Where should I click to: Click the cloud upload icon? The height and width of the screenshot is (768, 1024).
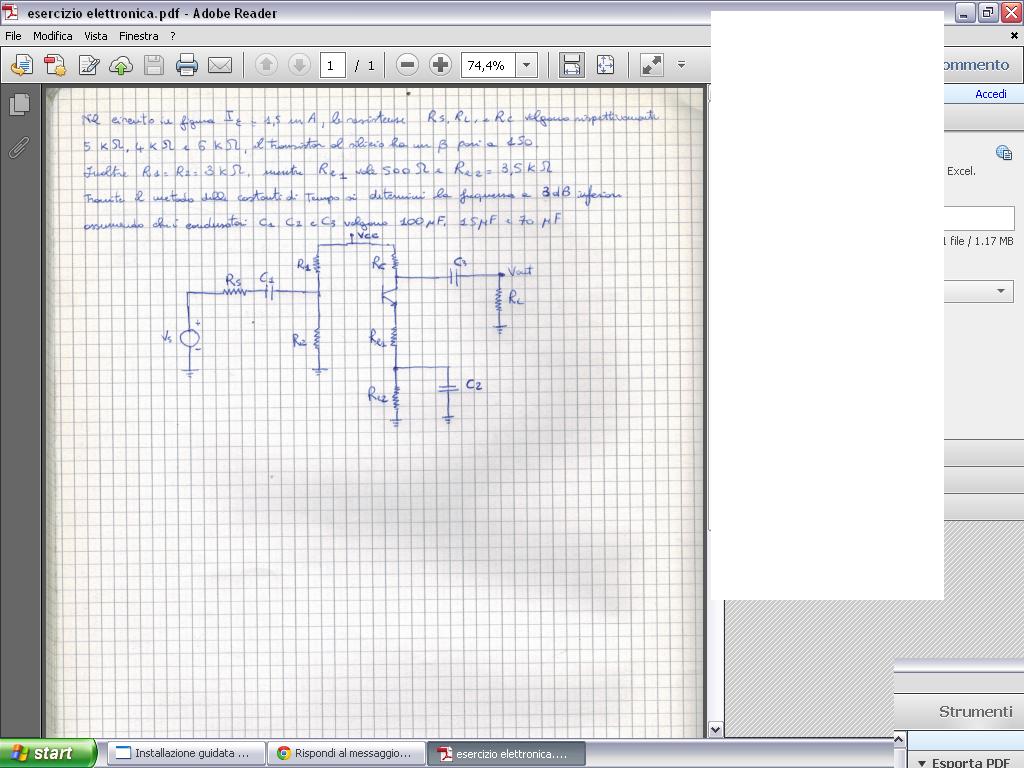(x=121, y=66)
